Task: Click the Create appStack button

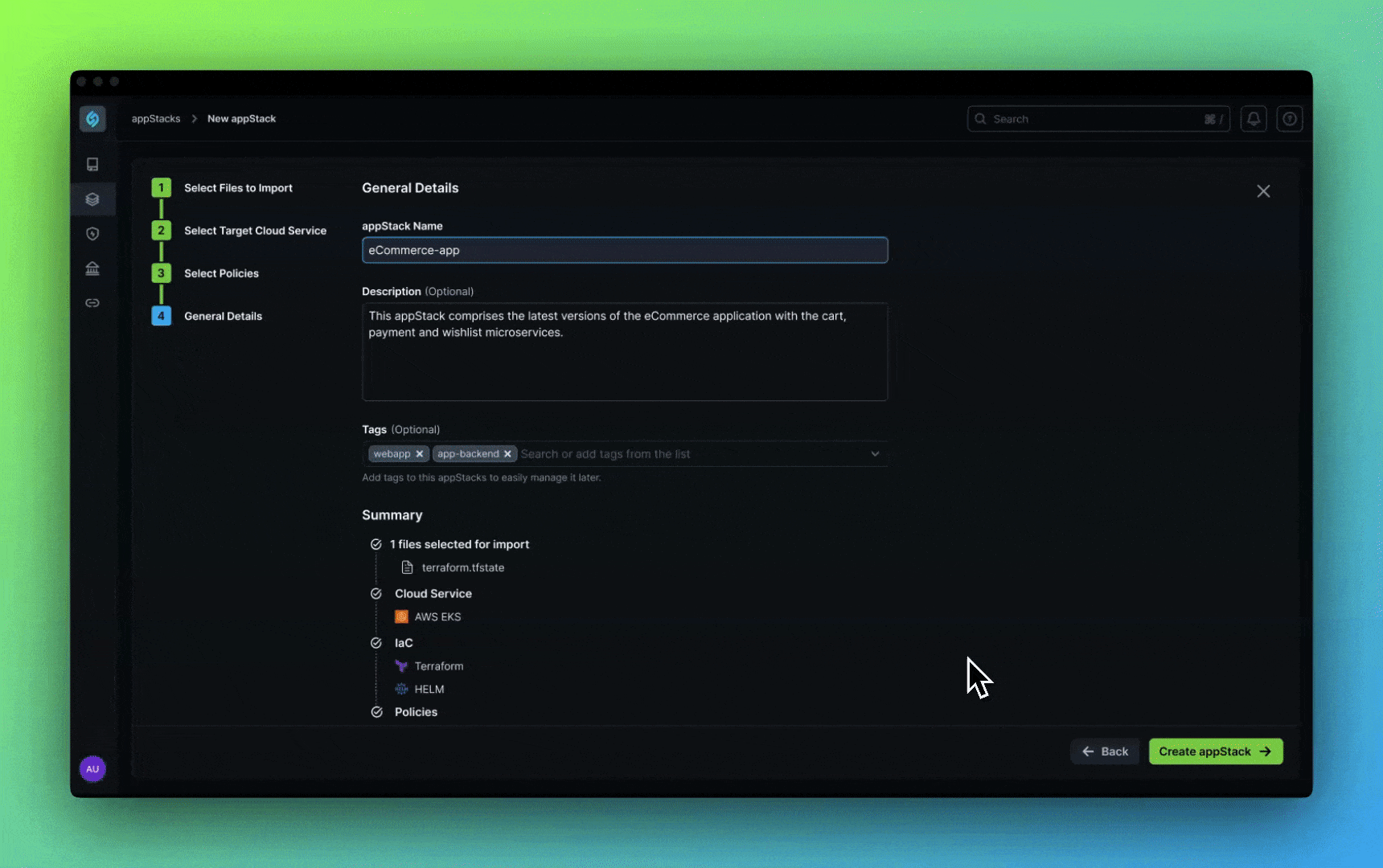Action: click(1215, 751)
